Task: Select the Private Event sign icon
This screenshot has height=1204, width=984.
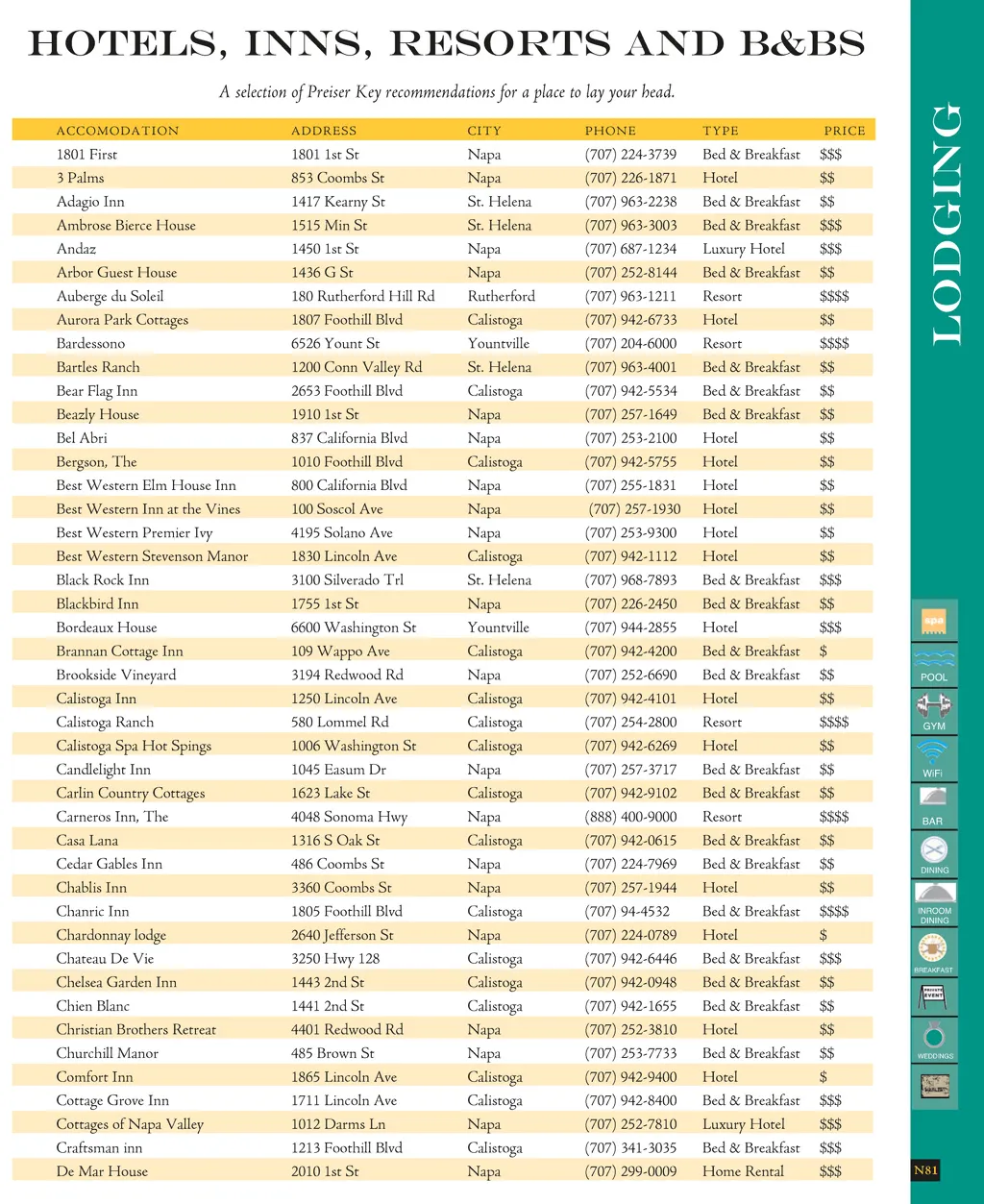Action: pyautogui.click(x=933, y=996)
